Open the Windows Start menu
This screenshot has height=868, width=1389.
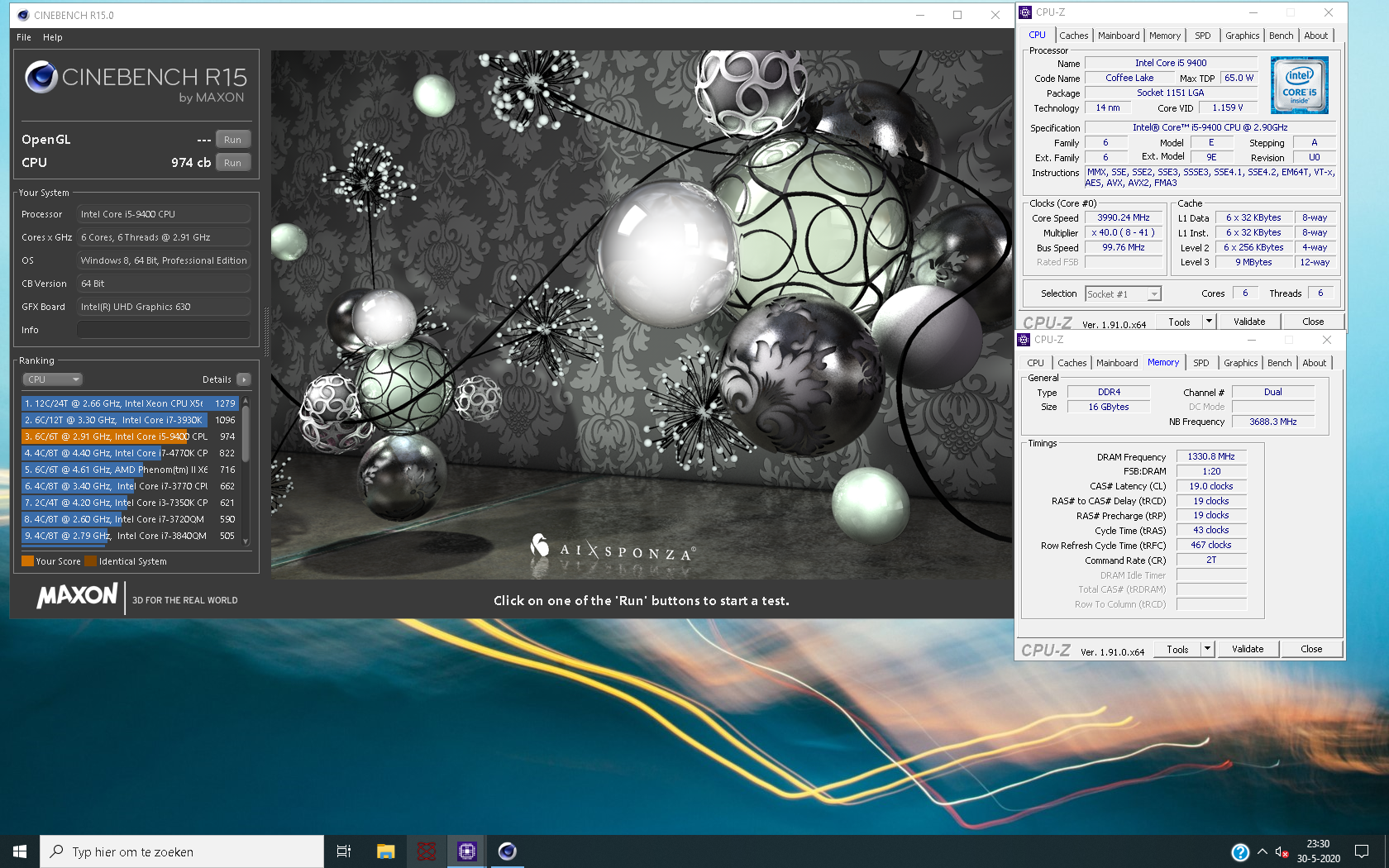[x=20, y=851]
